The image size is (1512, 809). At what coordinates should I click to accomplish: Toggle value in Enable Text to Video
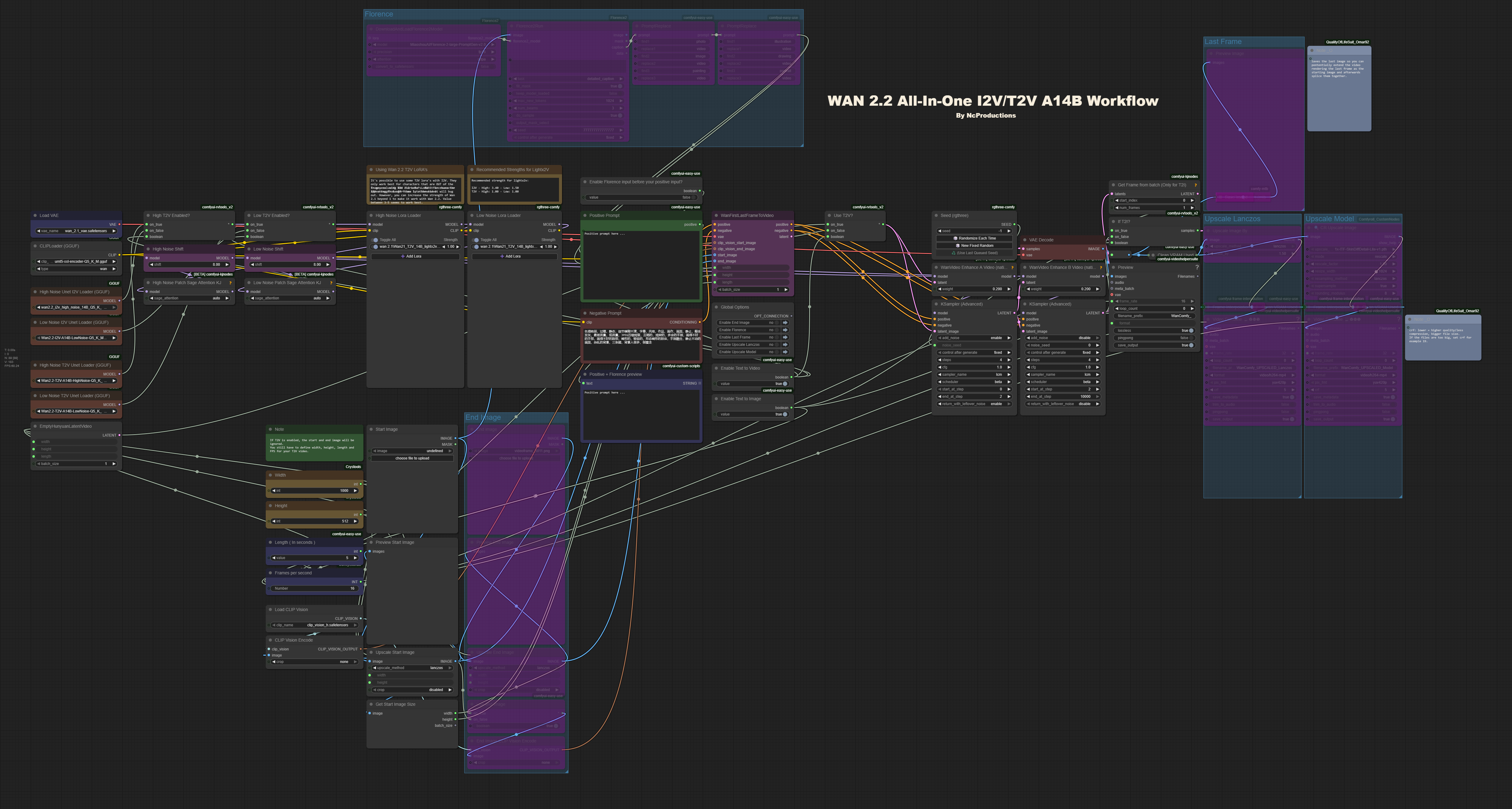click(785, 384)
